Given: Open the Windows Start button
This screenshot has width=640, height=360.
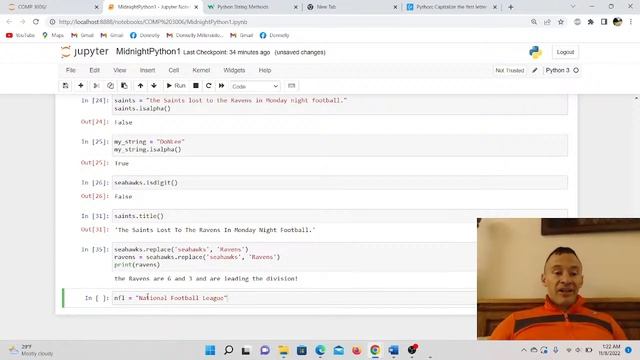Looking at the screenshot, I should click(210, 350).
